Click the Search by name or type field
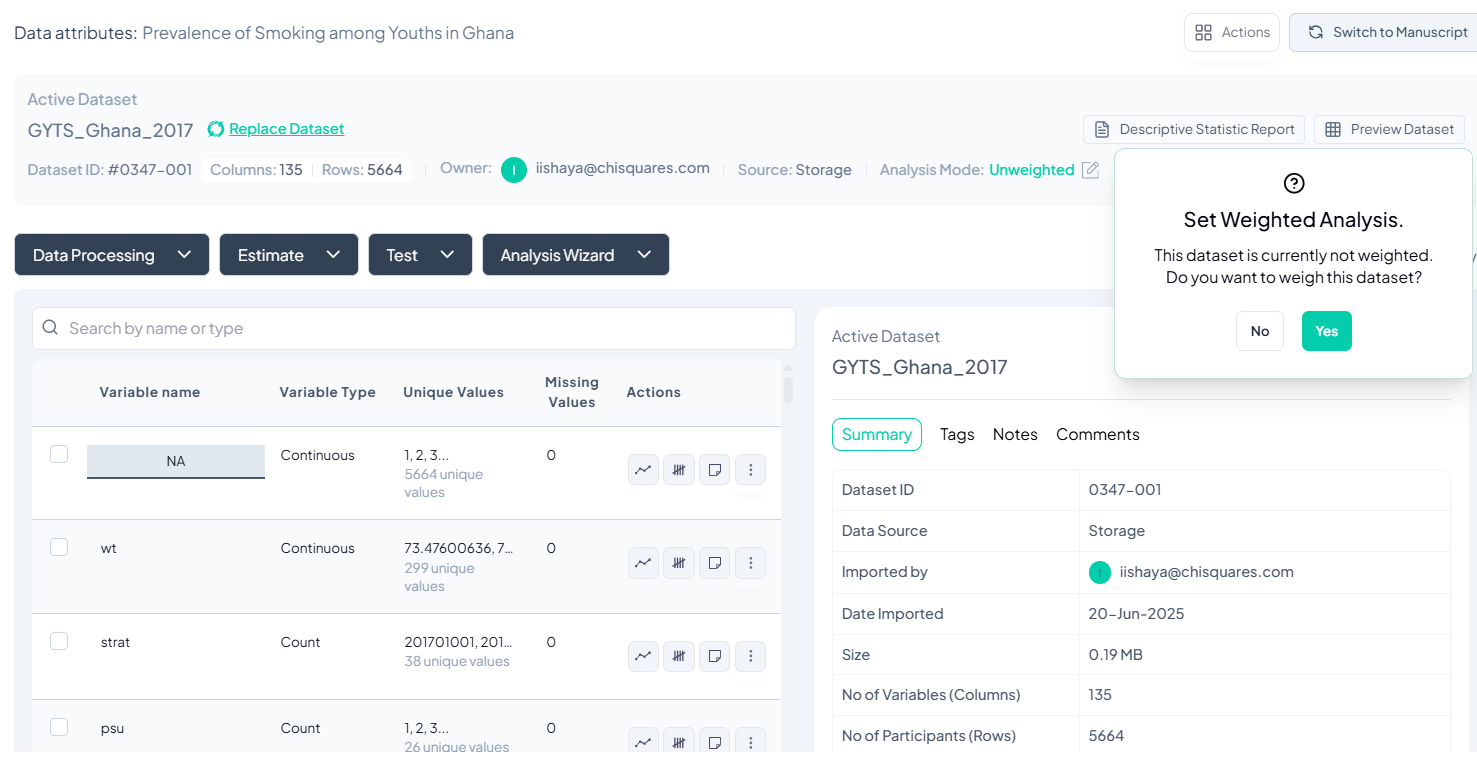The width and height of the screenshot is (1477, 757). (414, 328)
